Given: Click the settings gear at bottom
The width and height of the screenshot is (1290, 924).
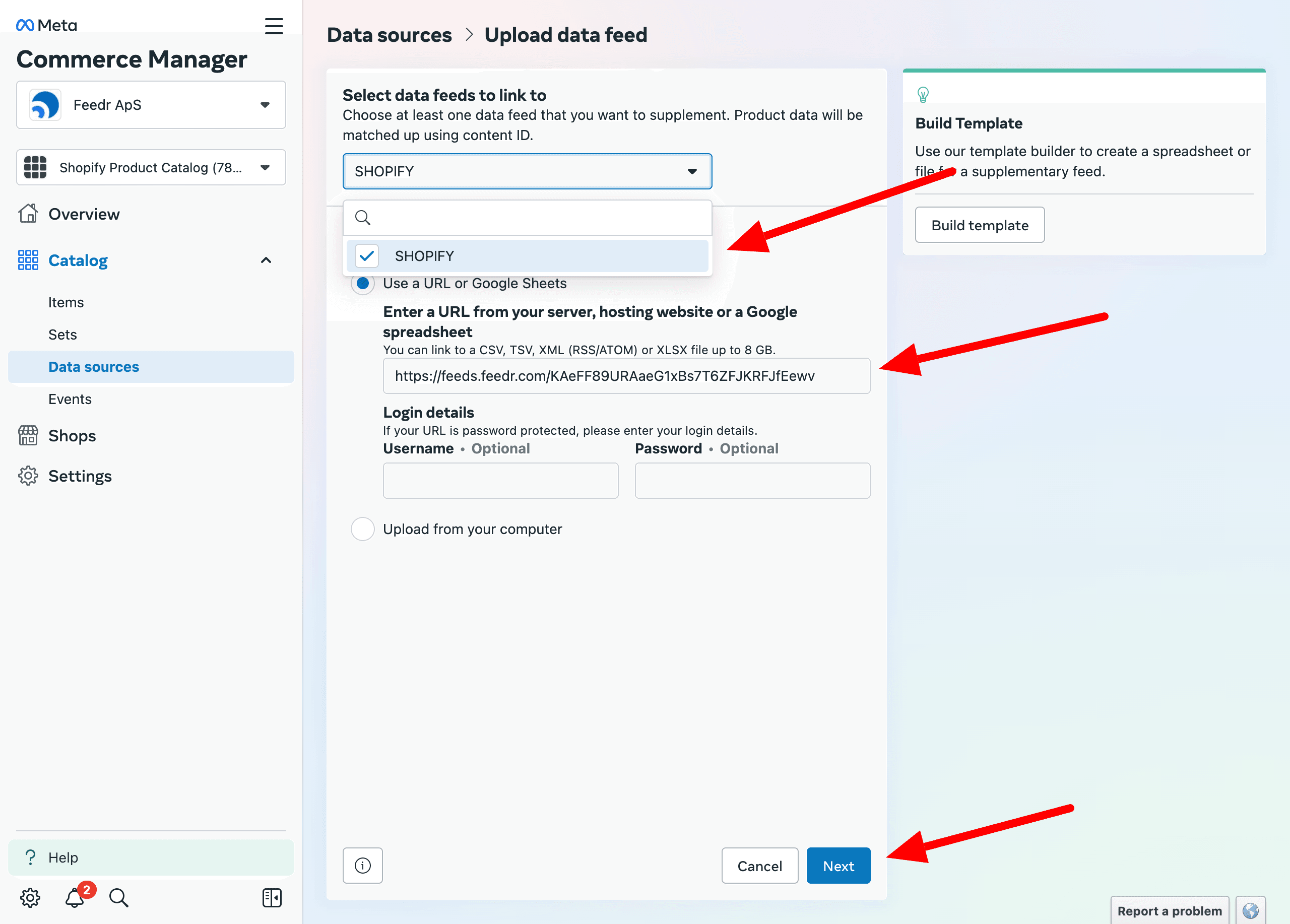Looking at the screenshot, I should 30,898.
